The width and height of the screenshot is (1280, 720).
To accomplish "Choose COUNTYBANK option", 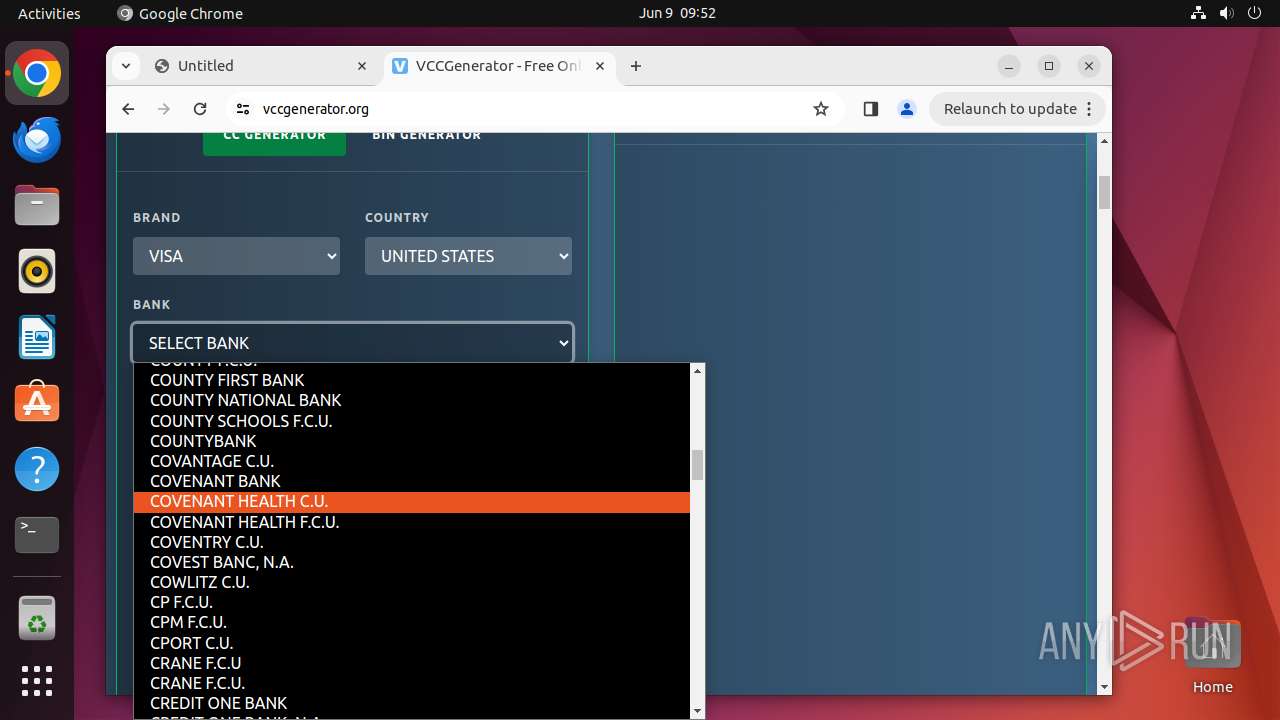I will click(412, 441).
